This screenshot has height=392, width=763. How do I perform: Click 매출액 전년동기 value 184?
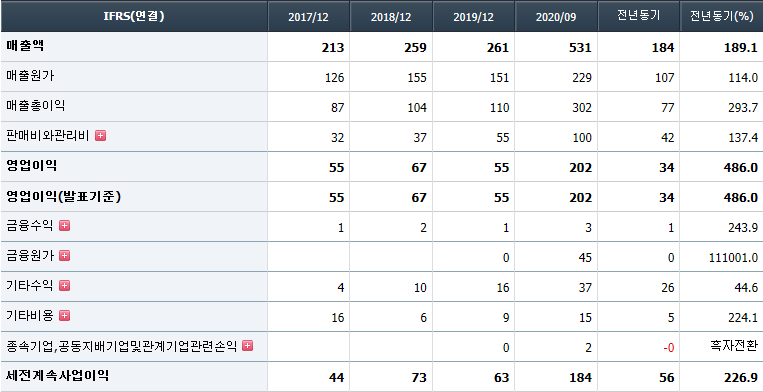pyautogui.click(x=663, y=48)
